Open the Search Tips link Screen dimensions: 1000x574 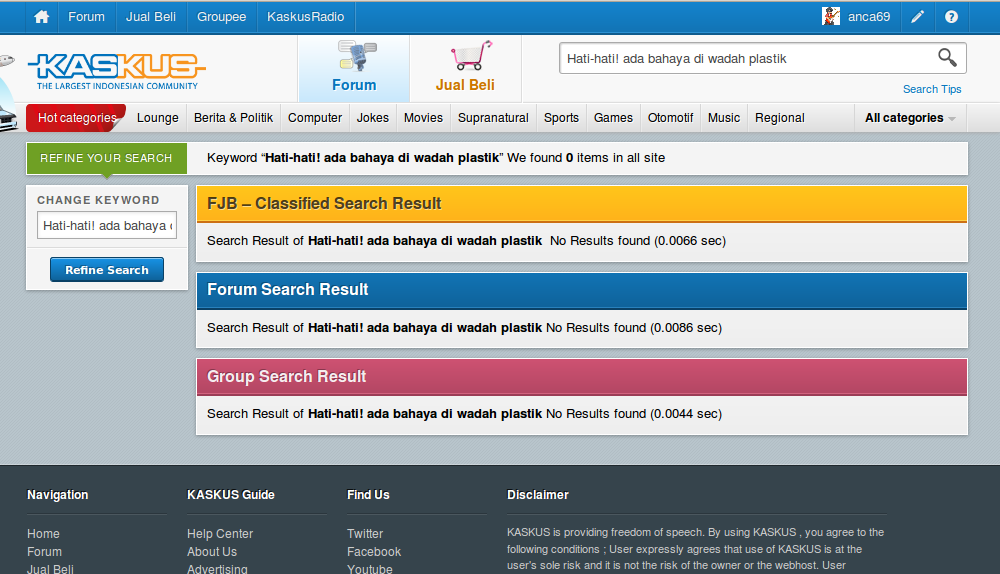pos(932,89)
